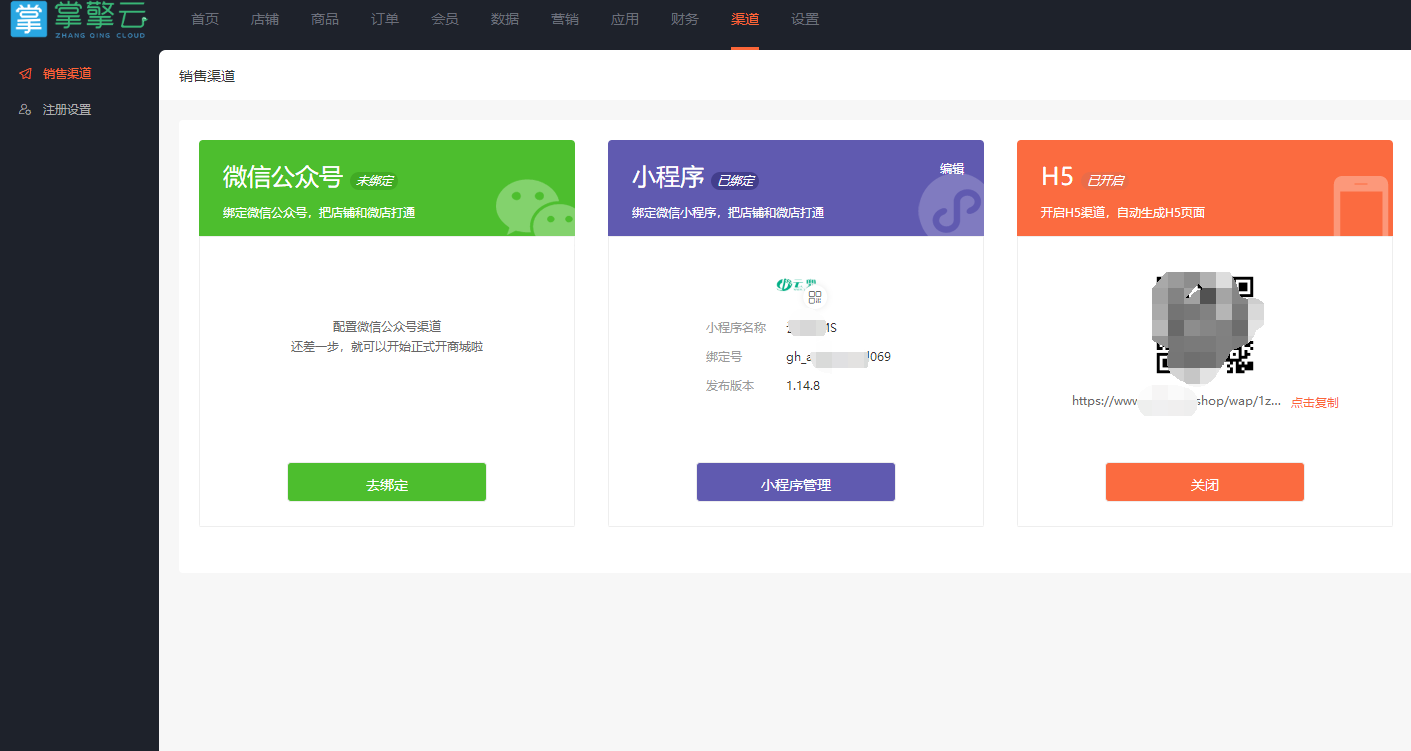1411x751 pixels.
Task: Open the 首页 top menu
Action: (x=205, y=19)
